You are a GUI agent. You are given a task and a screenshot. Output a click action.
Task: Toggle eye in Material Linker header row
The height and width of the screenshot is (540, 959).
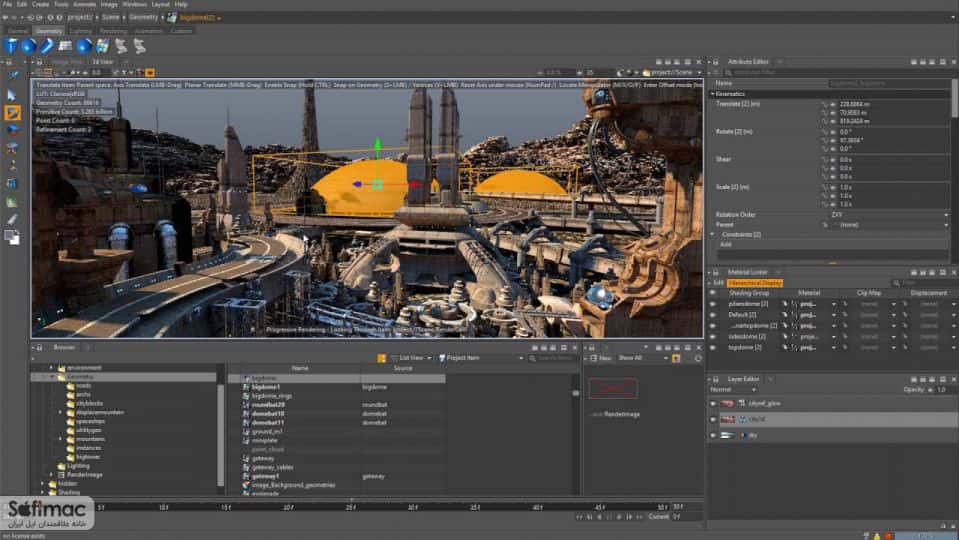click(x=713, y=293)
